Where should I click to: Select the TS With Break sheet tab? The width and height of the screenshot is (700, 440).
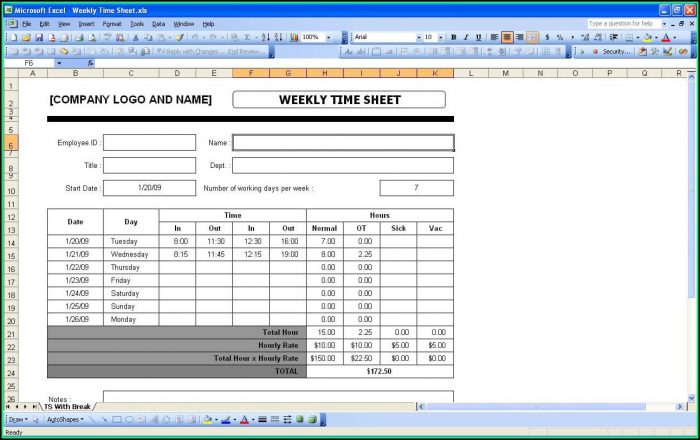click(67, 407)
